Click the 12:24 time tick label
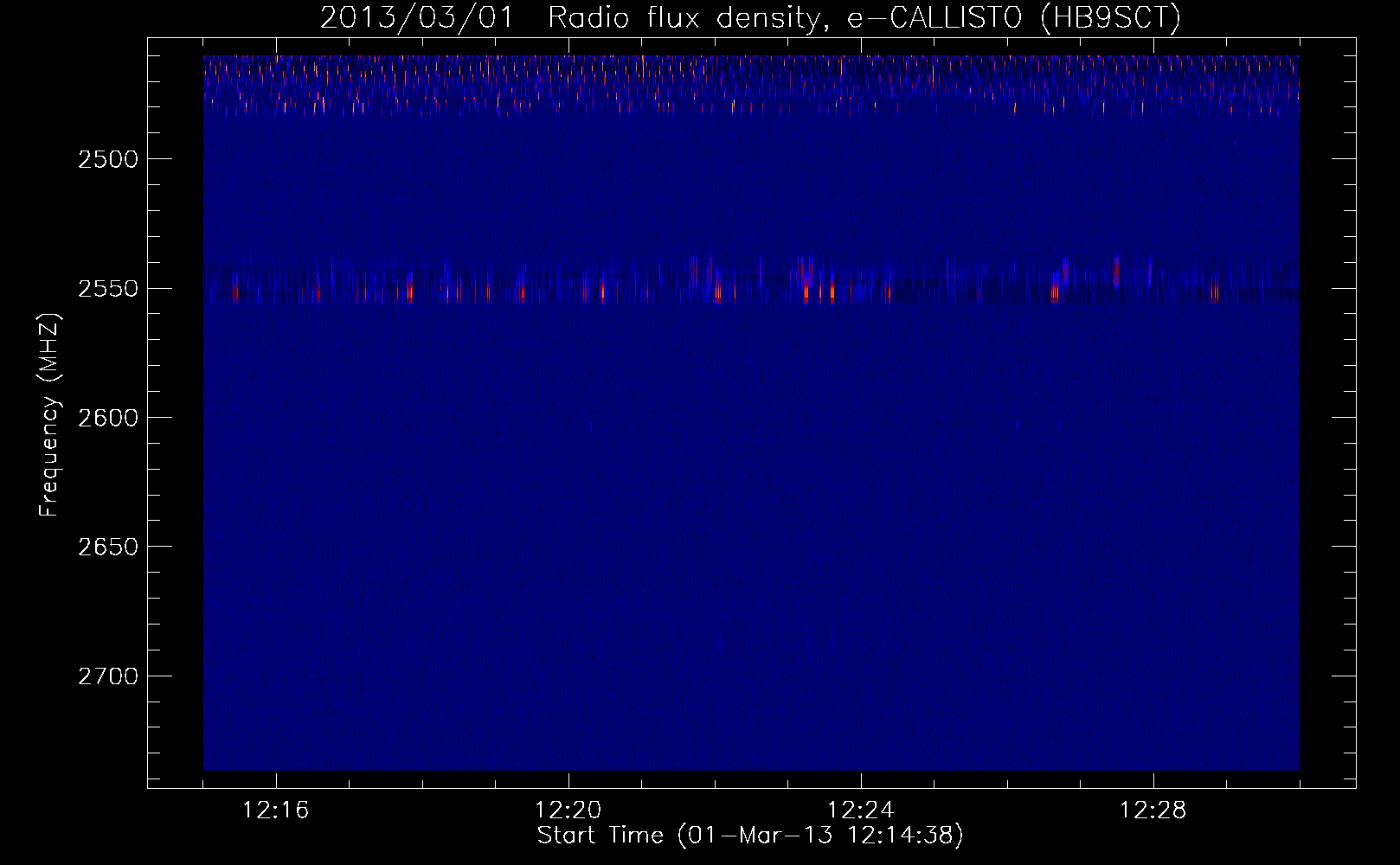 [x=861, y=811]
